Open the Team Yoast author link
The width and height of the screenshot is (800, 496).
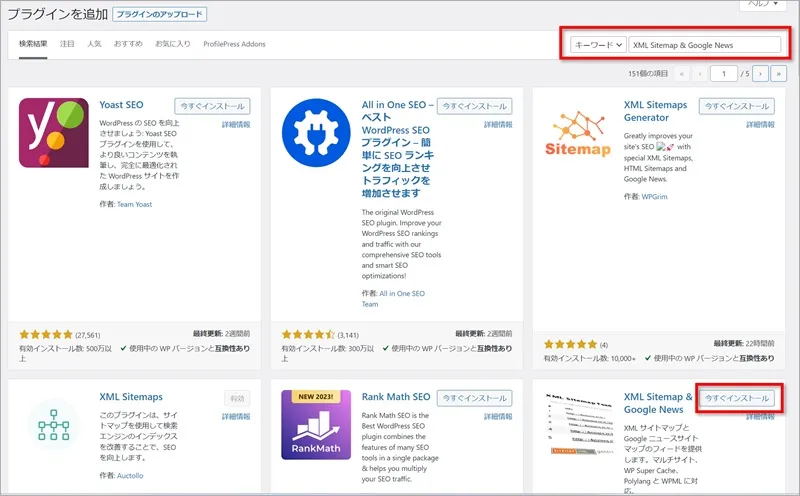(x=135, y=204)
